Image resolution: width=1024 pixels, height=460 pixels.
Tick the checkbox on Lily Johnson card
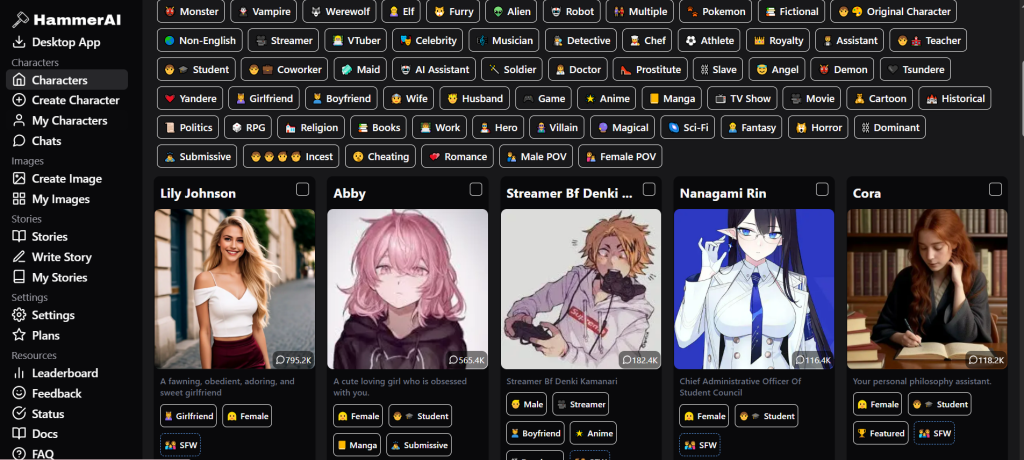[x=302, y=189]
